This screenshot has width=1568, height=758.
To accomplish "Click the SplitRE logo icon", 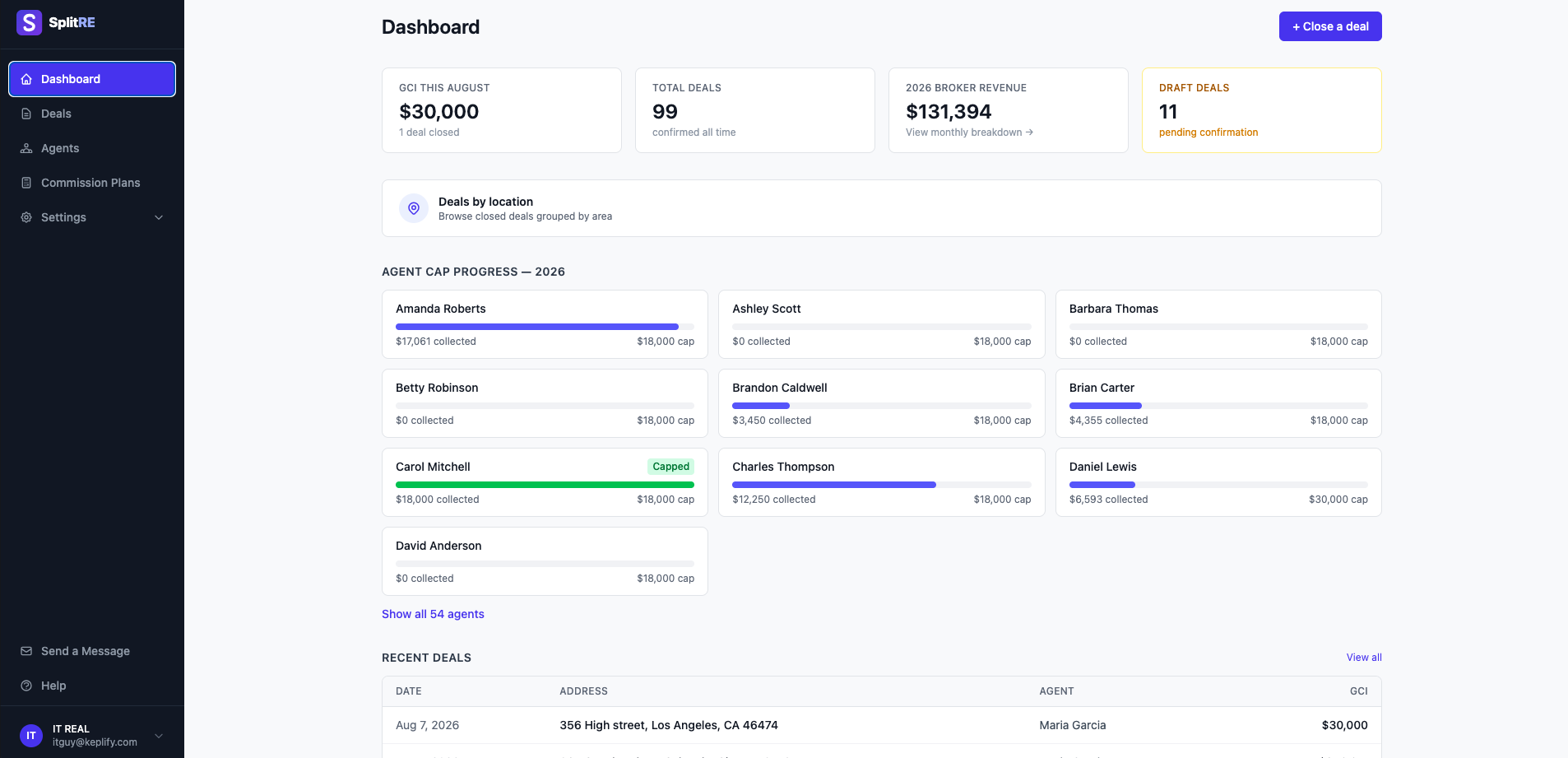I will (30, 22).
